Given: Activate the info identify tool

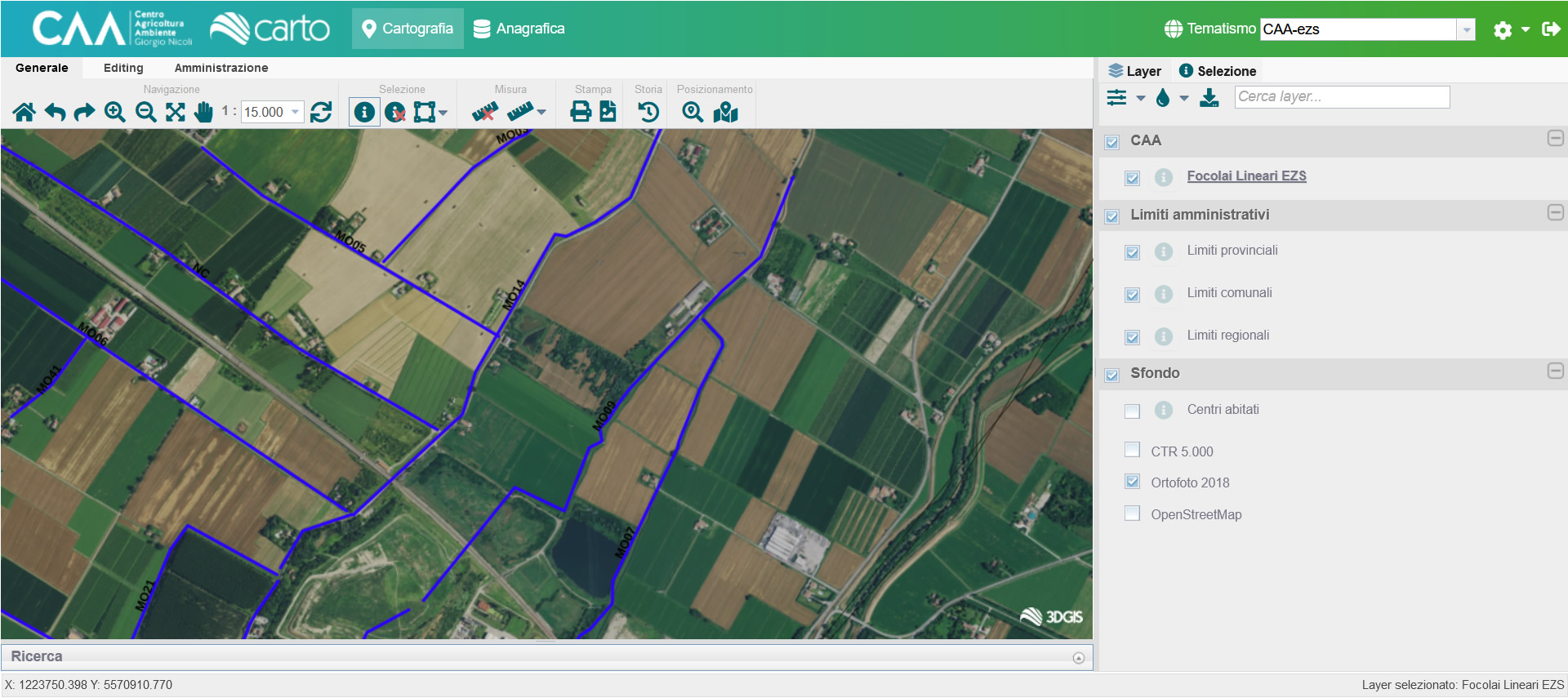Looking at the screenshot, I should [364, 112].
